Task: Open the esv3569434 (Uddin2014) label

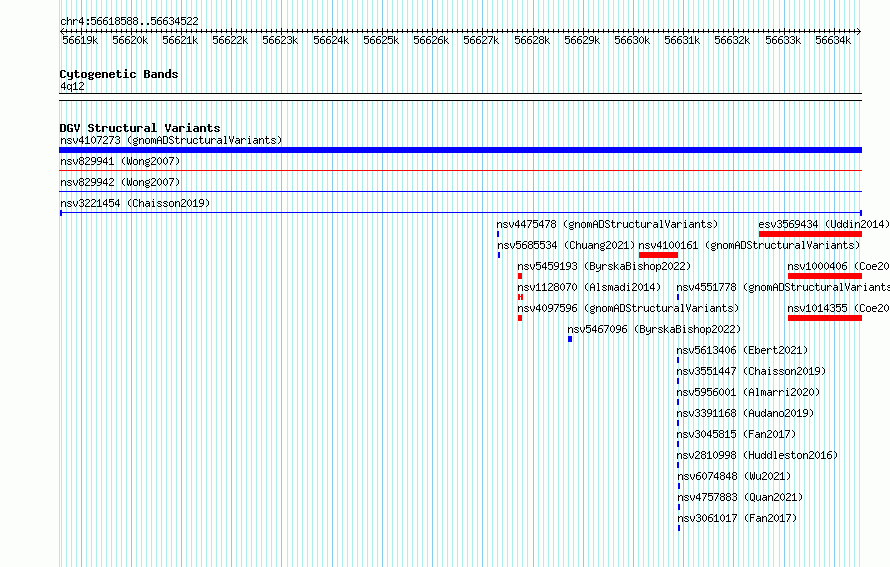Action: point(824,224)
